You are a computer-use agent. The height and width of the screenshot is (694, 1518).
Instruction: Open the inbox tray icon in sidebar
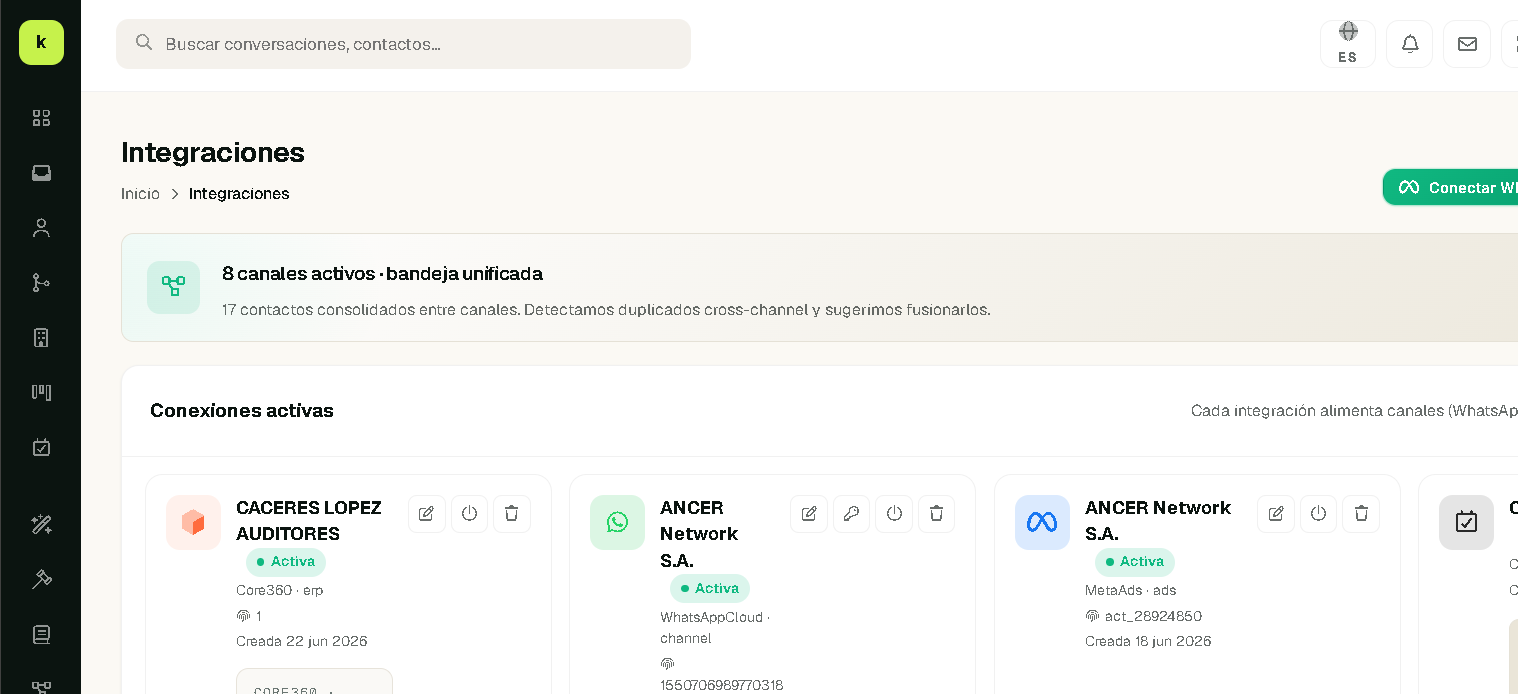point(41,173)
